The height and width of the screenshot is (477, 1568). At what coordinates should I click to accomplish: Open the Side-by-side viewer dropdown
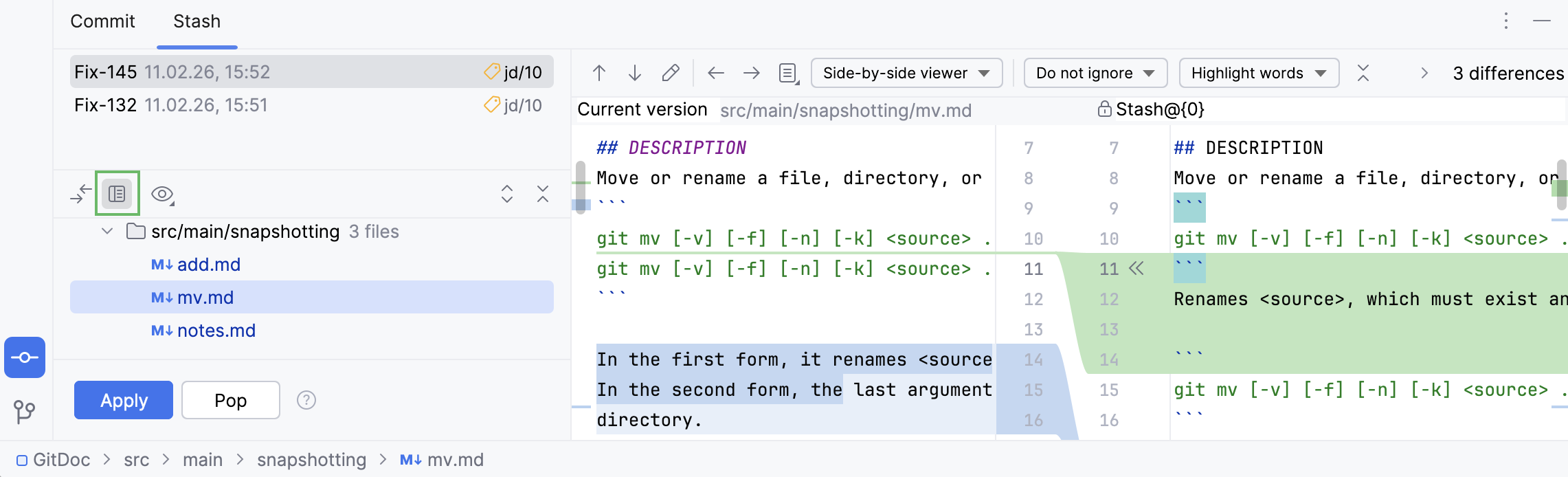(x=906, y=73)
